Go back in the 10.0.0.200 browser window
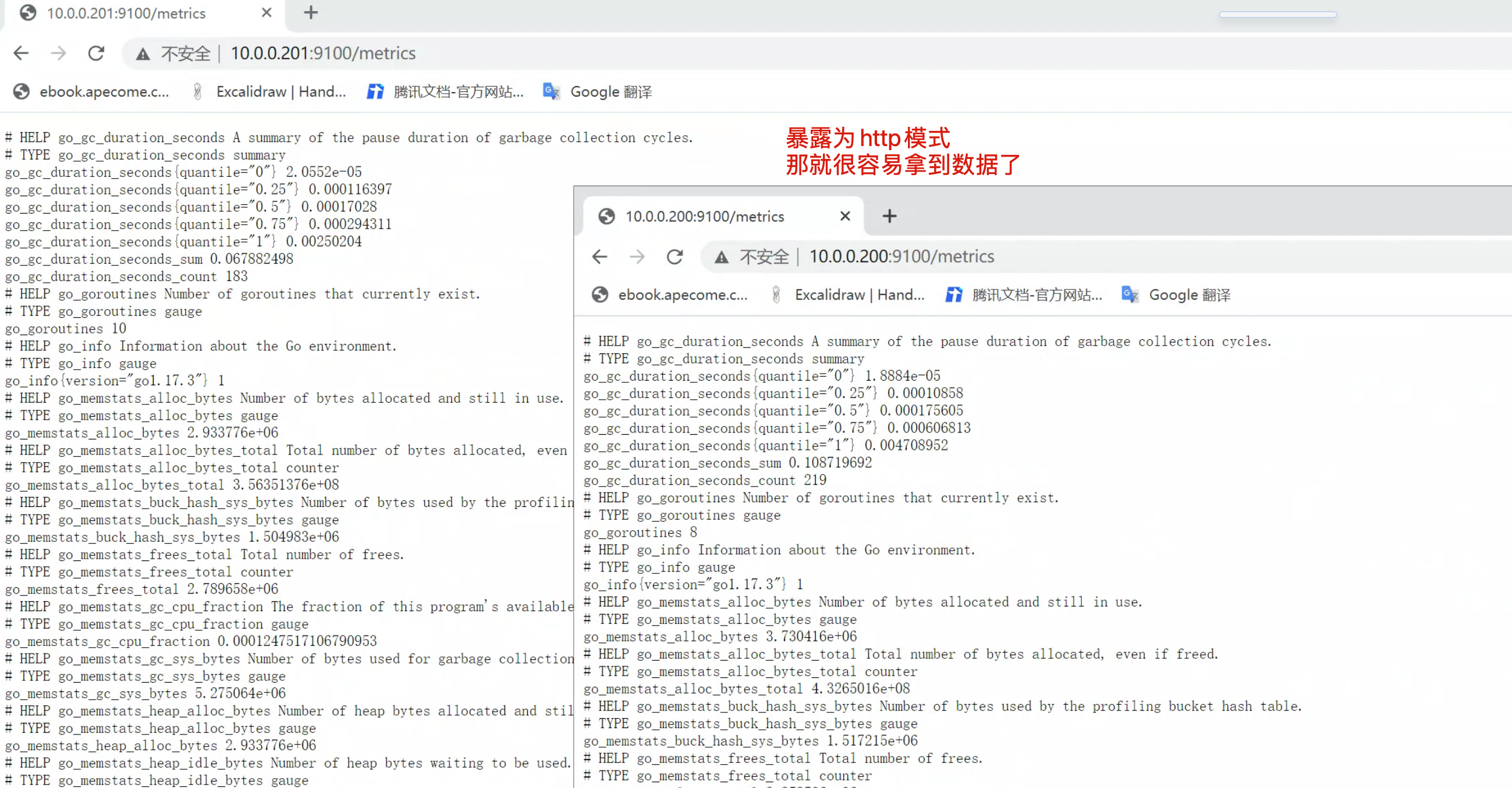Viewport: 1512px width, 788px height. [x=599, y=257]
